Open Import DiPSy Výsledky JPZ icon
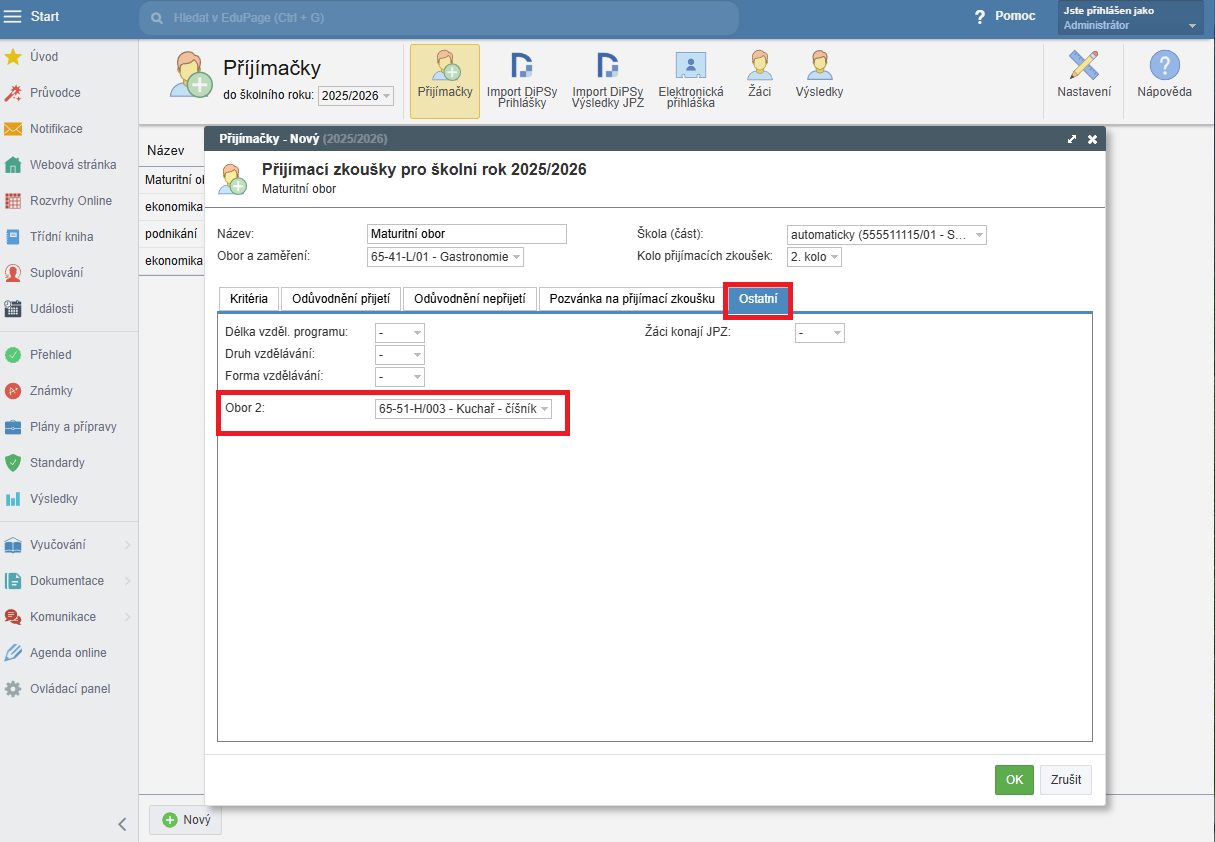 [x=607, y=79]
